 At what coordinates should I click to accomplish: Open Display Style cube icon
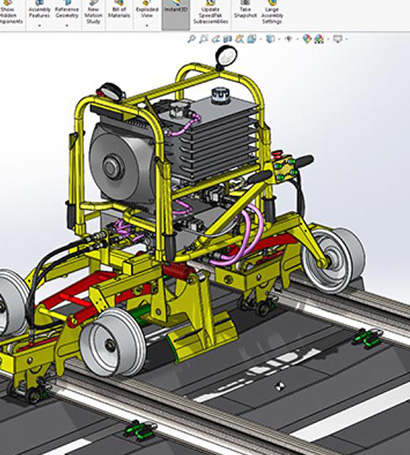point(270,39)
